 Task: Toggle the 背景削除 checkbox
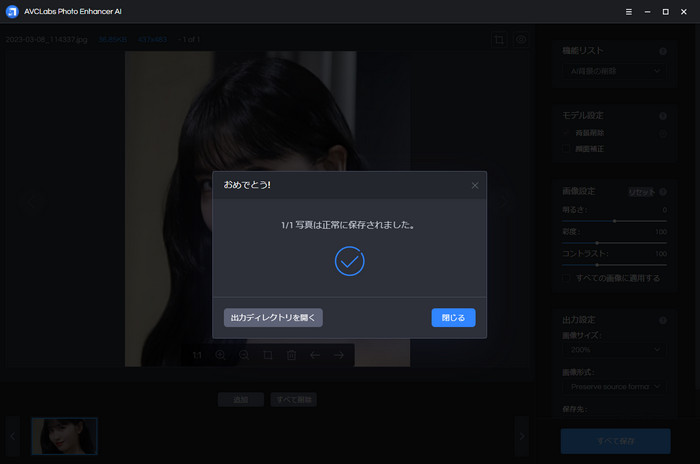(566, 133)
